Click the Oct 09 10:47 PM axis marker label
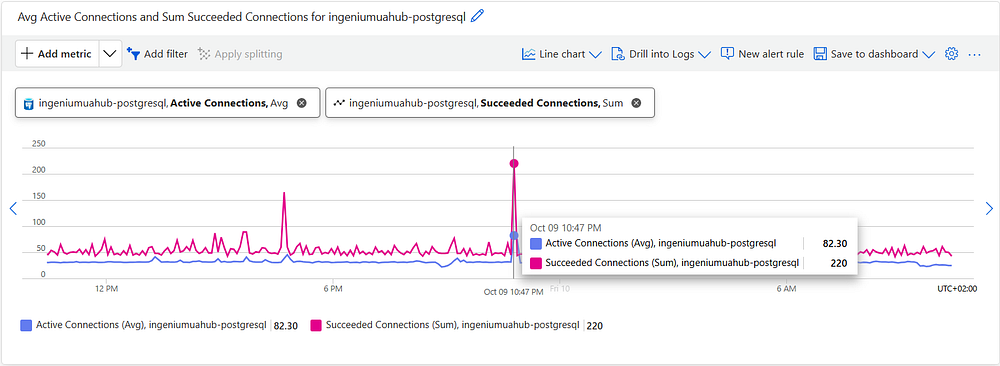The height and width of the screenshot is (366, 1000). click(513, 291)
